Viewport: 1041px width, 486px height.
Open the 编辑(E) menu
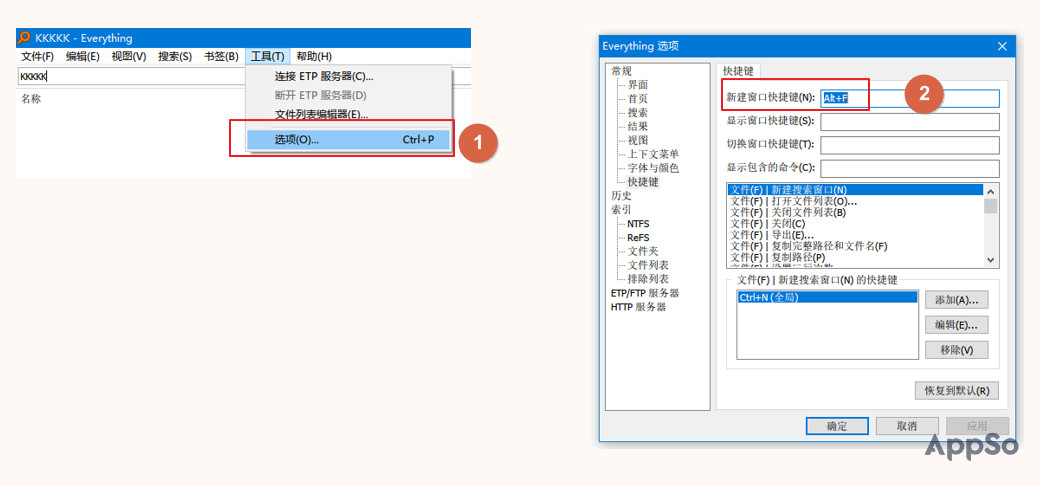(83, 57)
